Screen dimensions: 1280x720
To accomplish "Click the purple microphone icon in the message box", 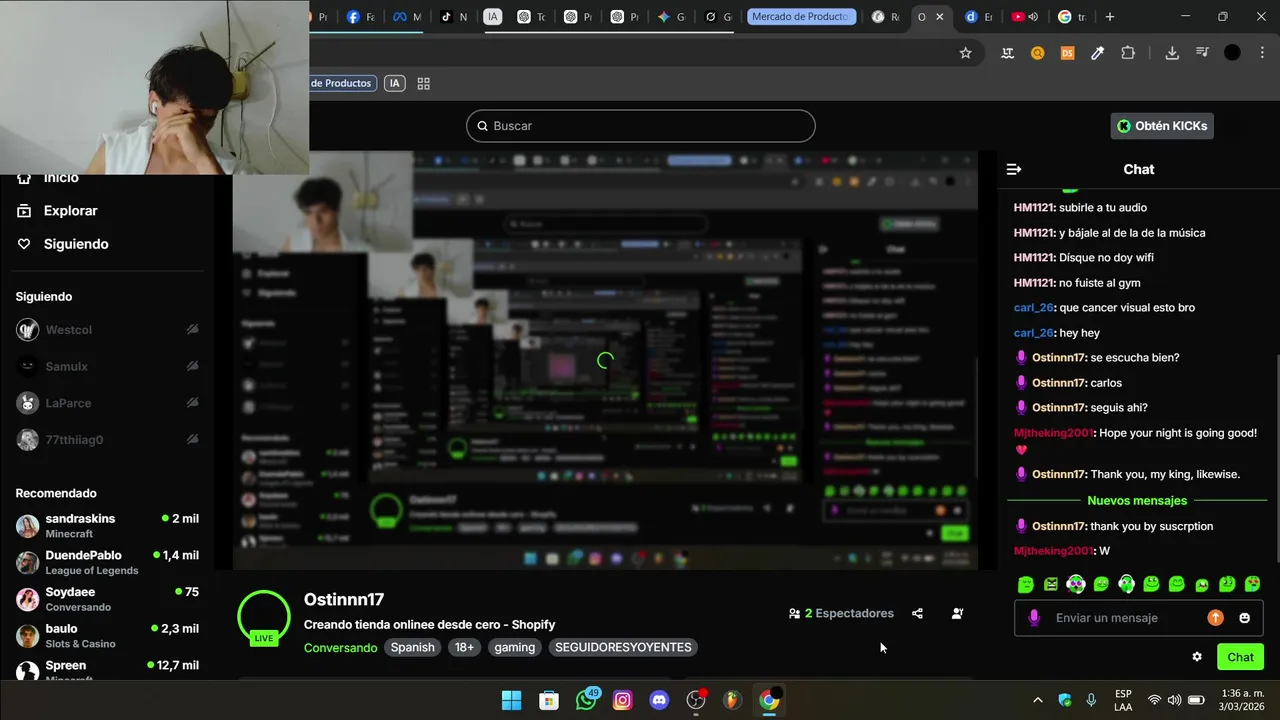I will 1034,618.
